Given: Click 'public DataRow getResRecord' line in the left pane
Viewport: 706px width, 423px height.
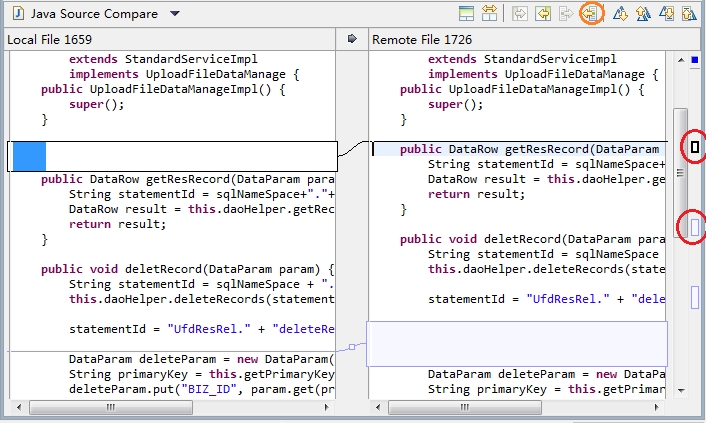Looking at the screenshot, I should click(x=188, y=179).
